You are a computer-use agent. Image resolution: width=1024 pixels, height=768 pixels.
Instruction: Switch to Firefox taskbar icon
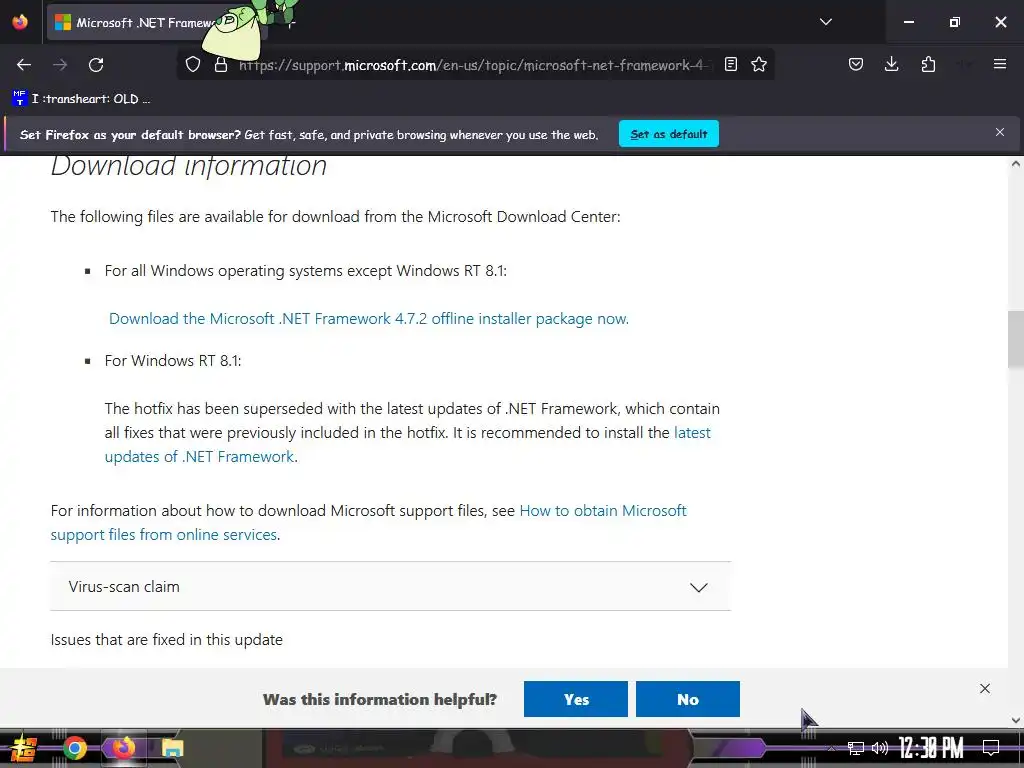click(123, 748)
